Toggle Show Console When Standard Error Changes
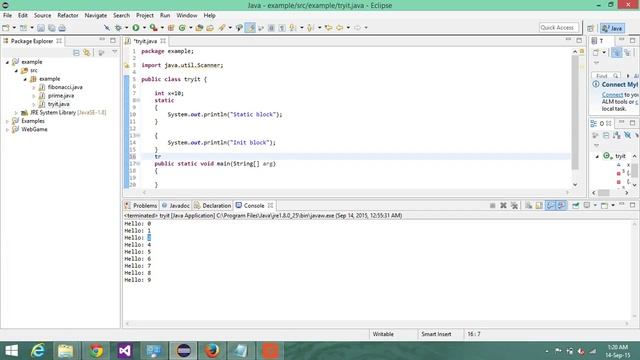640x360 pixels. [x=562, y=205]
